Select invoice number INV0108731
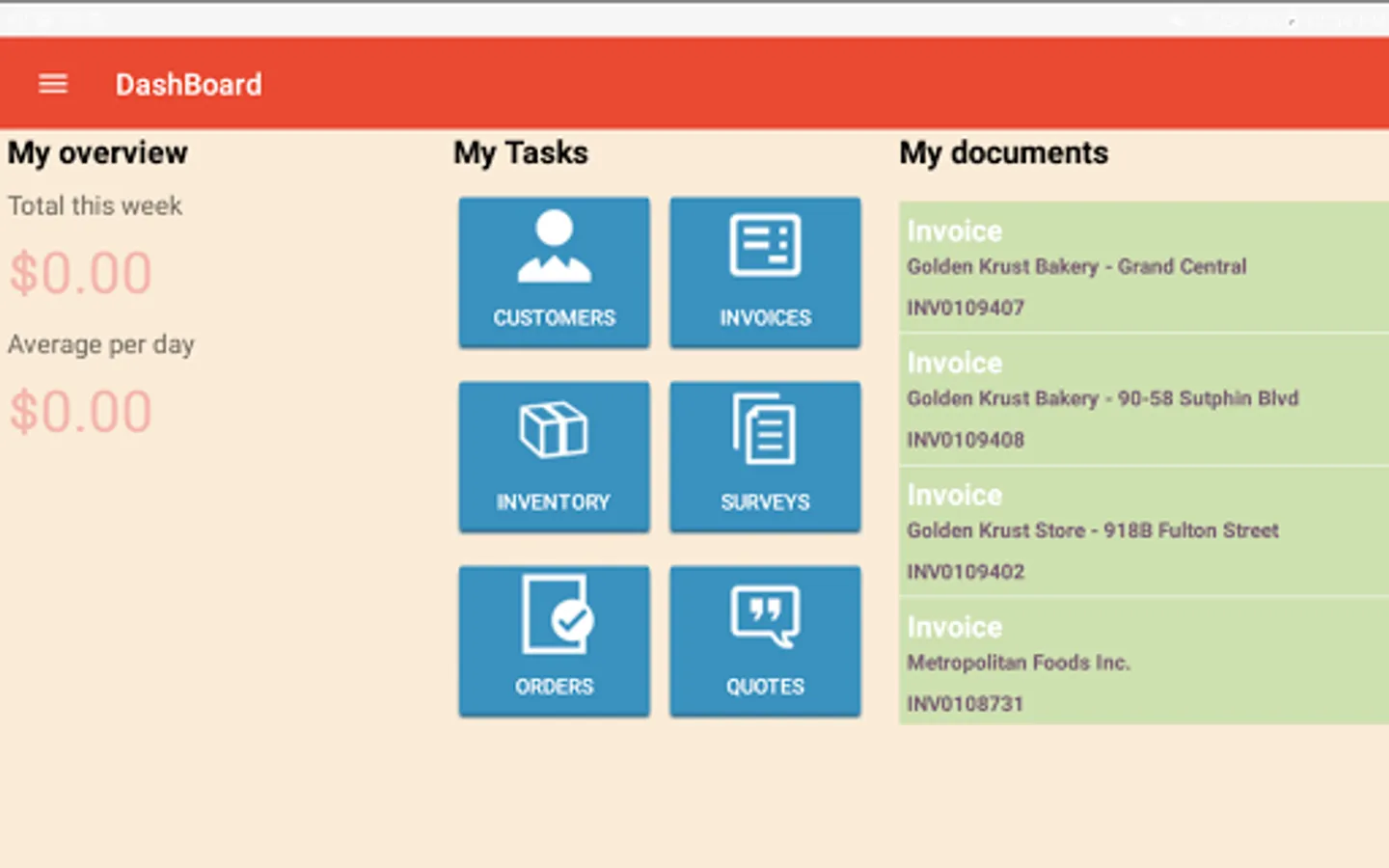This screenshot has height=868, width=1389. point(965,704)
